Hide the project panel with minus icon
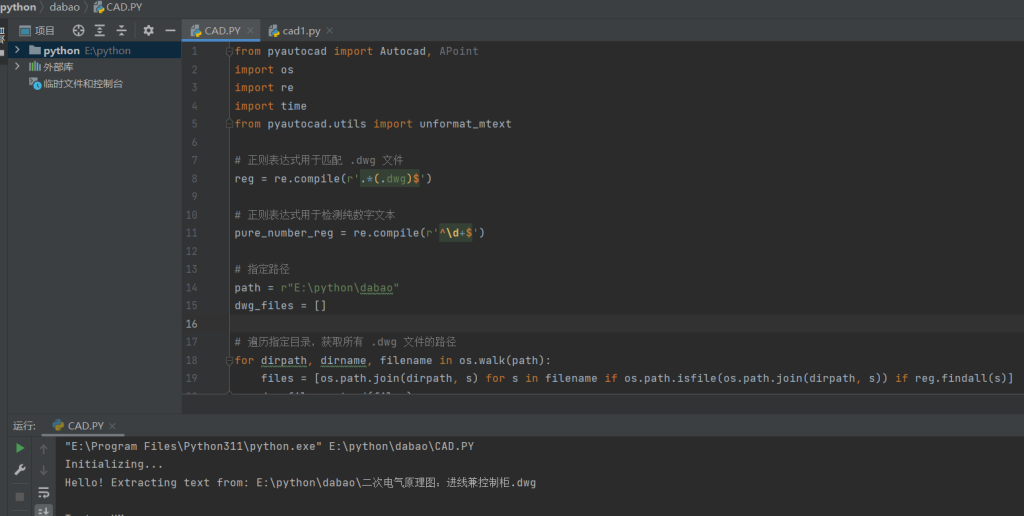Image resolution: width=1024 pixels, height=516 pixels. (x=170, y=31)
